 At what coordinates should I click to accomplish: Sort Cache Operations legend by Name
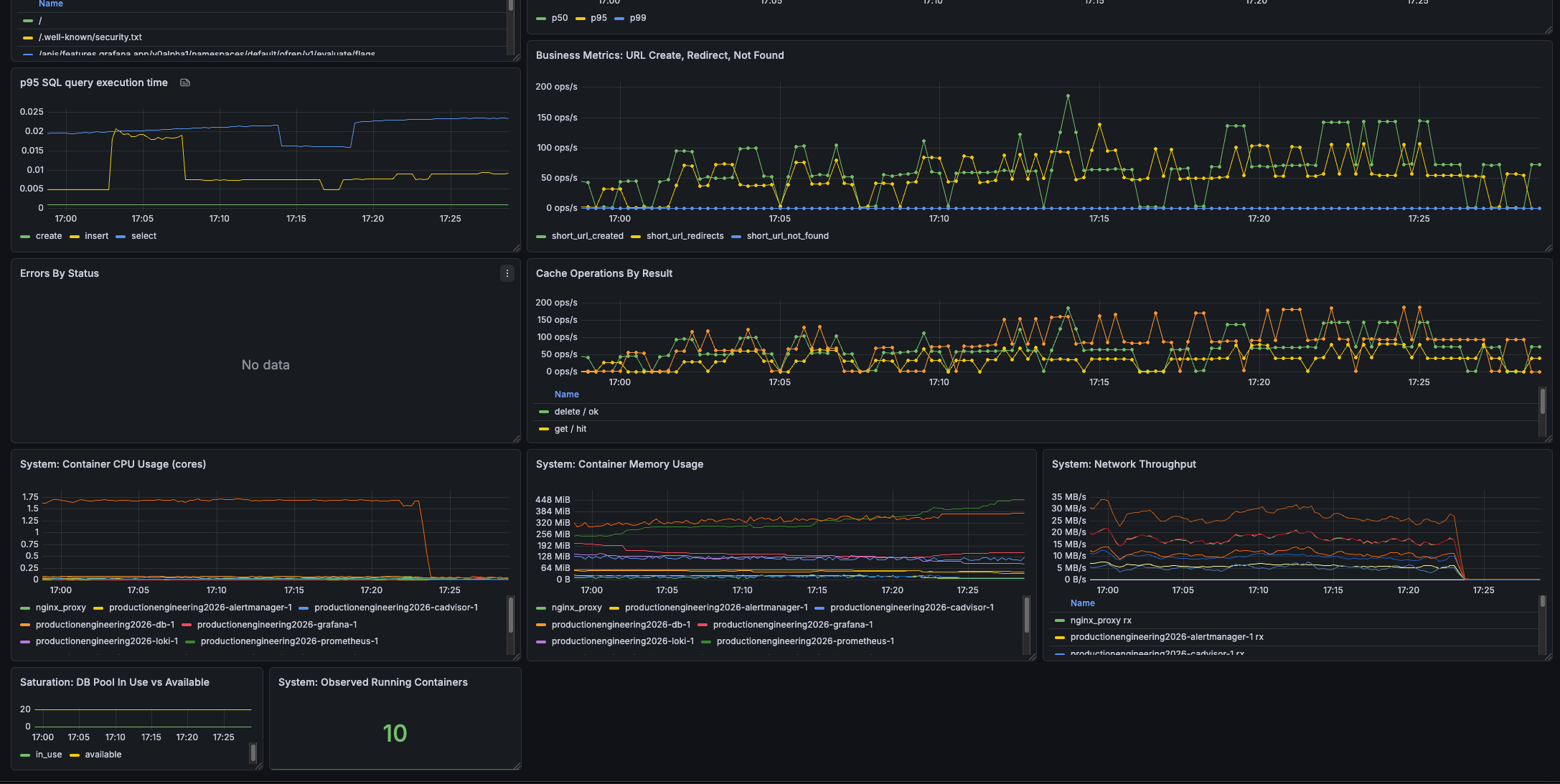click(566, 395)
